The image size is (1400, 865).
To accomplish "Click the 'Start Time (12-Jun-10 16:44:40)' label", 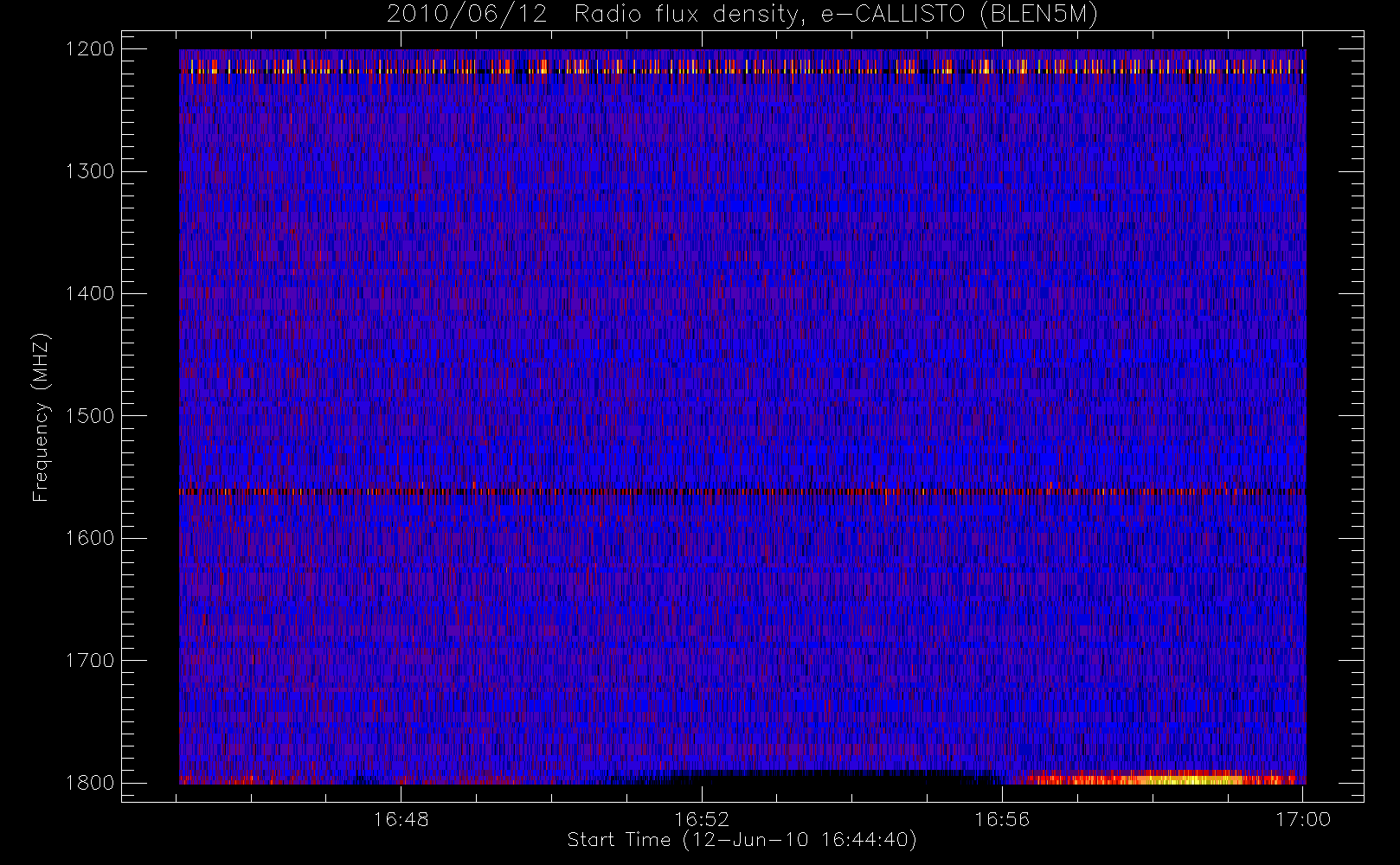I will click(742, 840).
